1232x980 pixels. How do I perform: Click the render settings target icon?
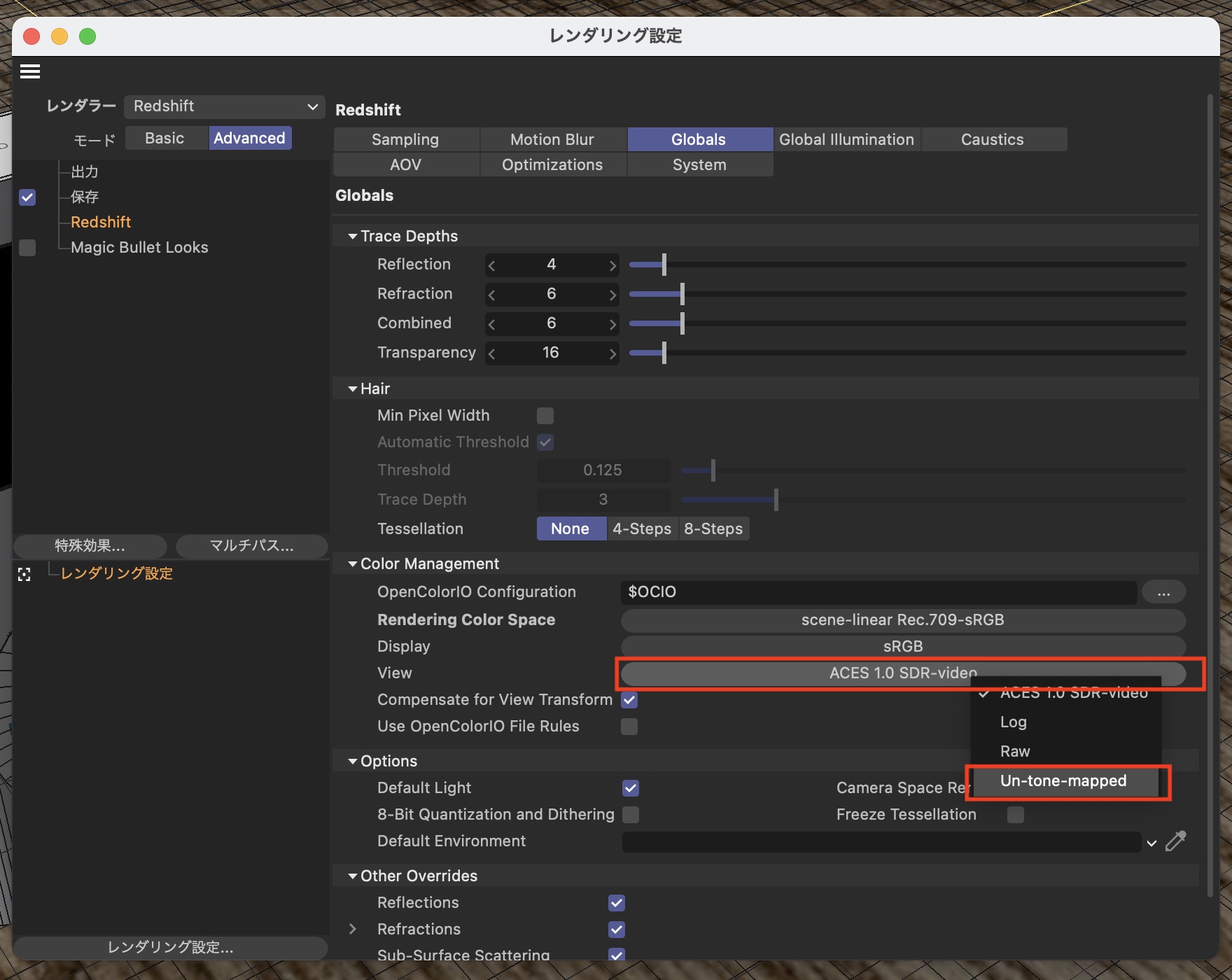click(x=24, y=575)
